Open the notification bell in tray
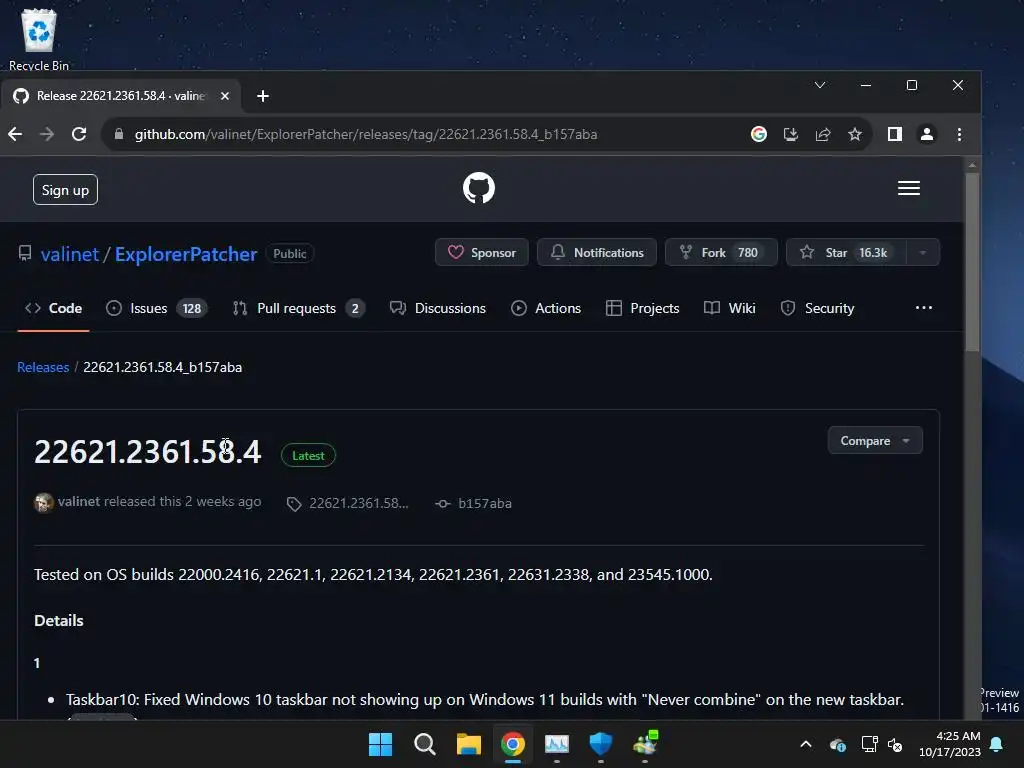This screenshot has width=1024, height=768. (x=997, y=744)
